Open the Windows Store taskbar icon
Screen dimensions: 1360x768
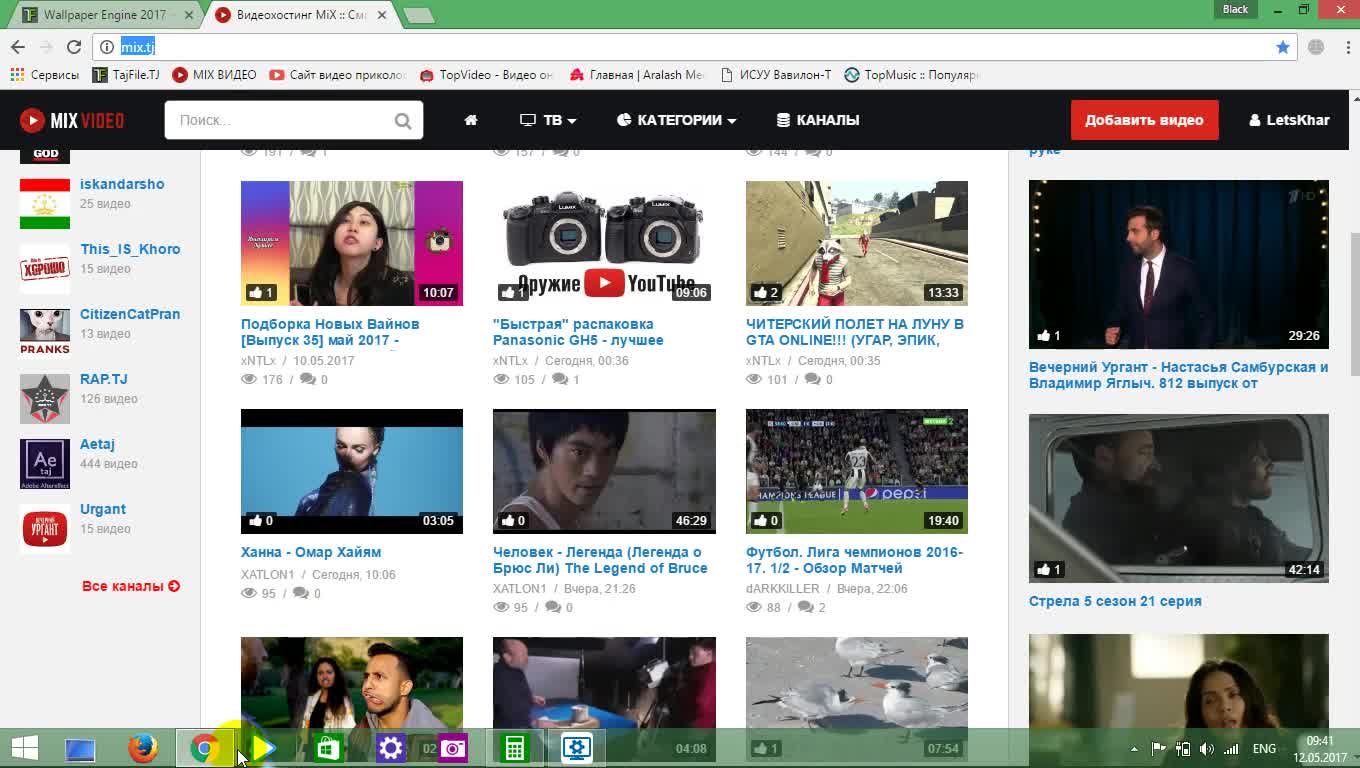[x=328, y=748]
